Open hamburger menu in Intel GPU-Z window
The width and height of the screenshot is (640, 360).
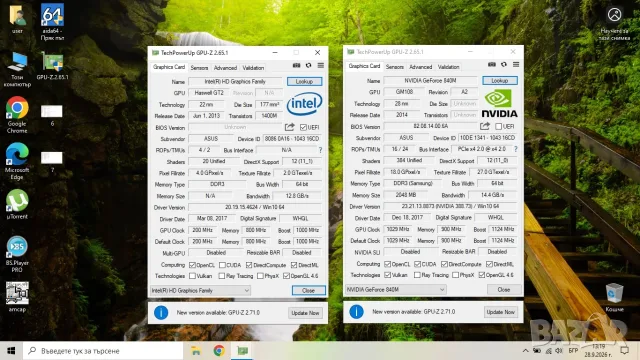pyautogui.click(x=321, y=65)
